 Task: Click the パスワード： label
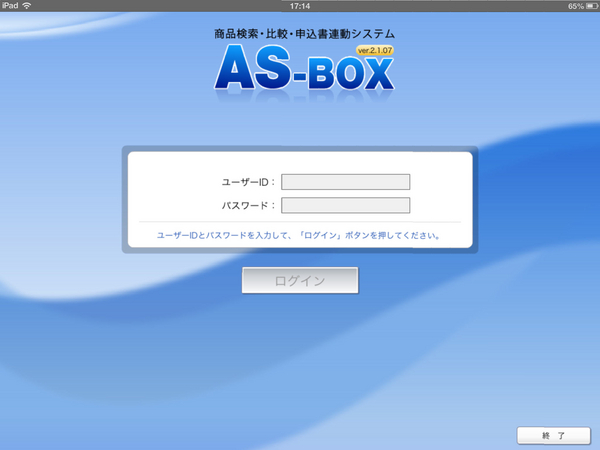[x=248, y=207]
